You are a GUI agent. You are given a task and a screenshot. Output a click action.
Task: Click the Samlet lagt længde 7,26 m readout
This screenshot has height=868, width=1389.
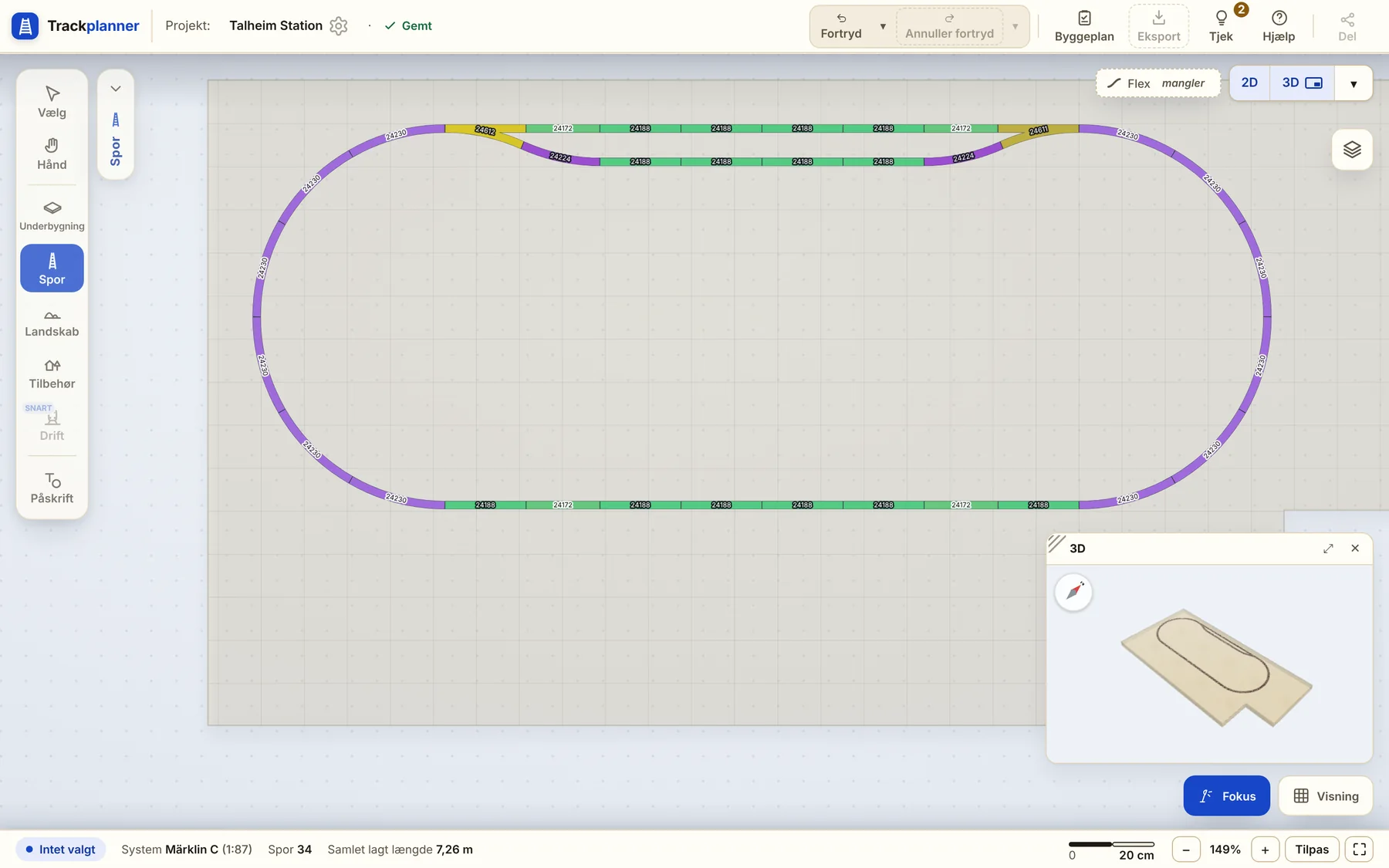point(400,849)
